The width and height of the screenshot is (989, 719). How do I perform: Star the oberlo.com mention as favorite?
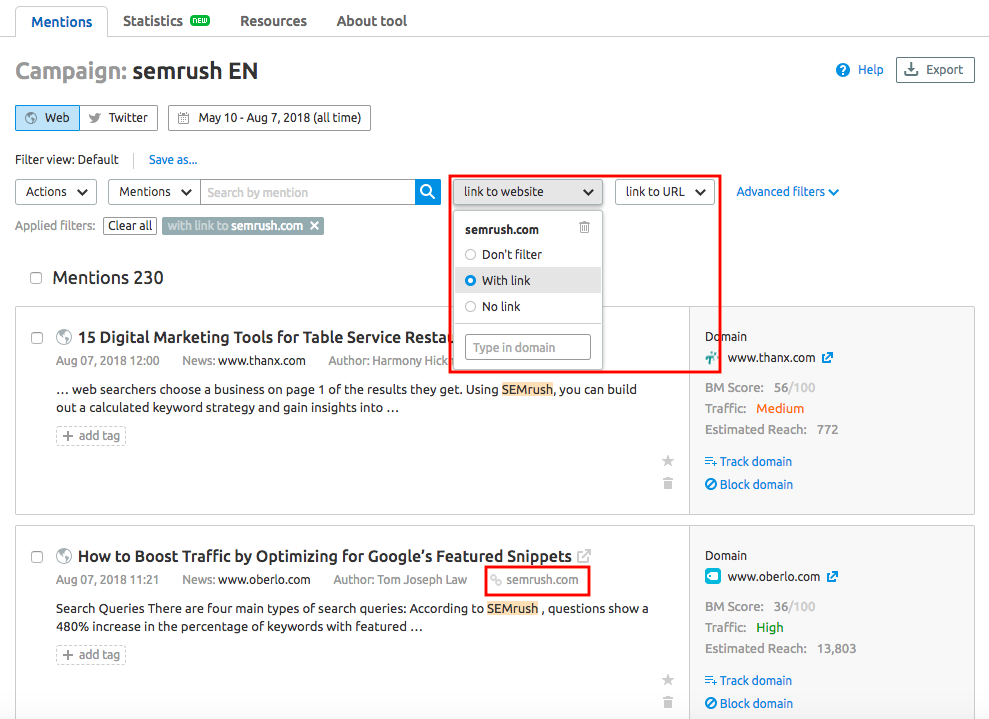668,680
